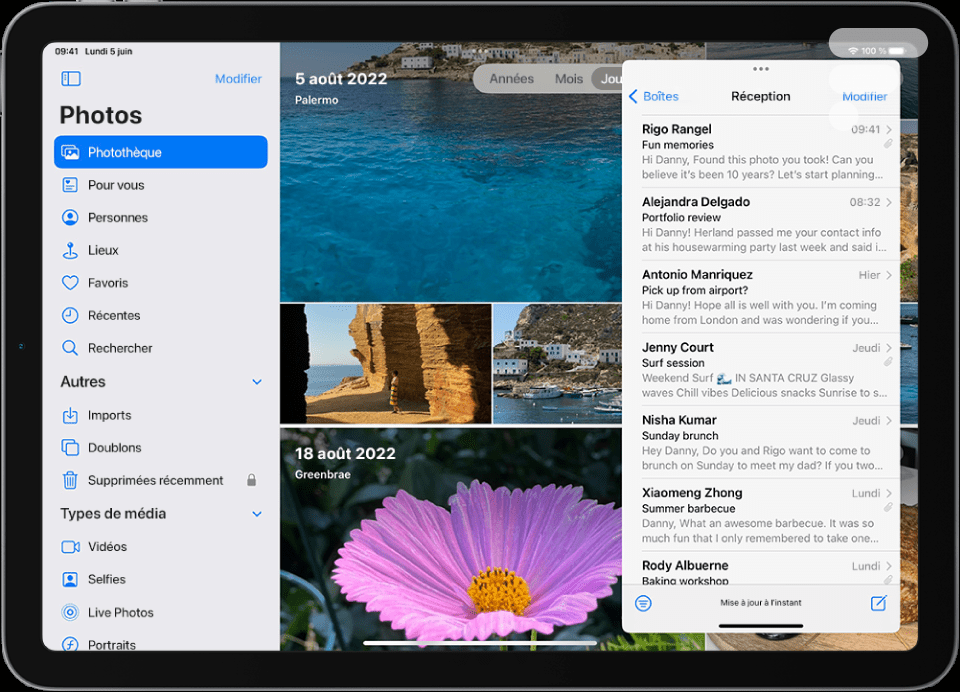Viewport: 960px width, 692px height.
Task: Open Rigo Rangel's Fun memories email
Action: [x=760, y=150]
